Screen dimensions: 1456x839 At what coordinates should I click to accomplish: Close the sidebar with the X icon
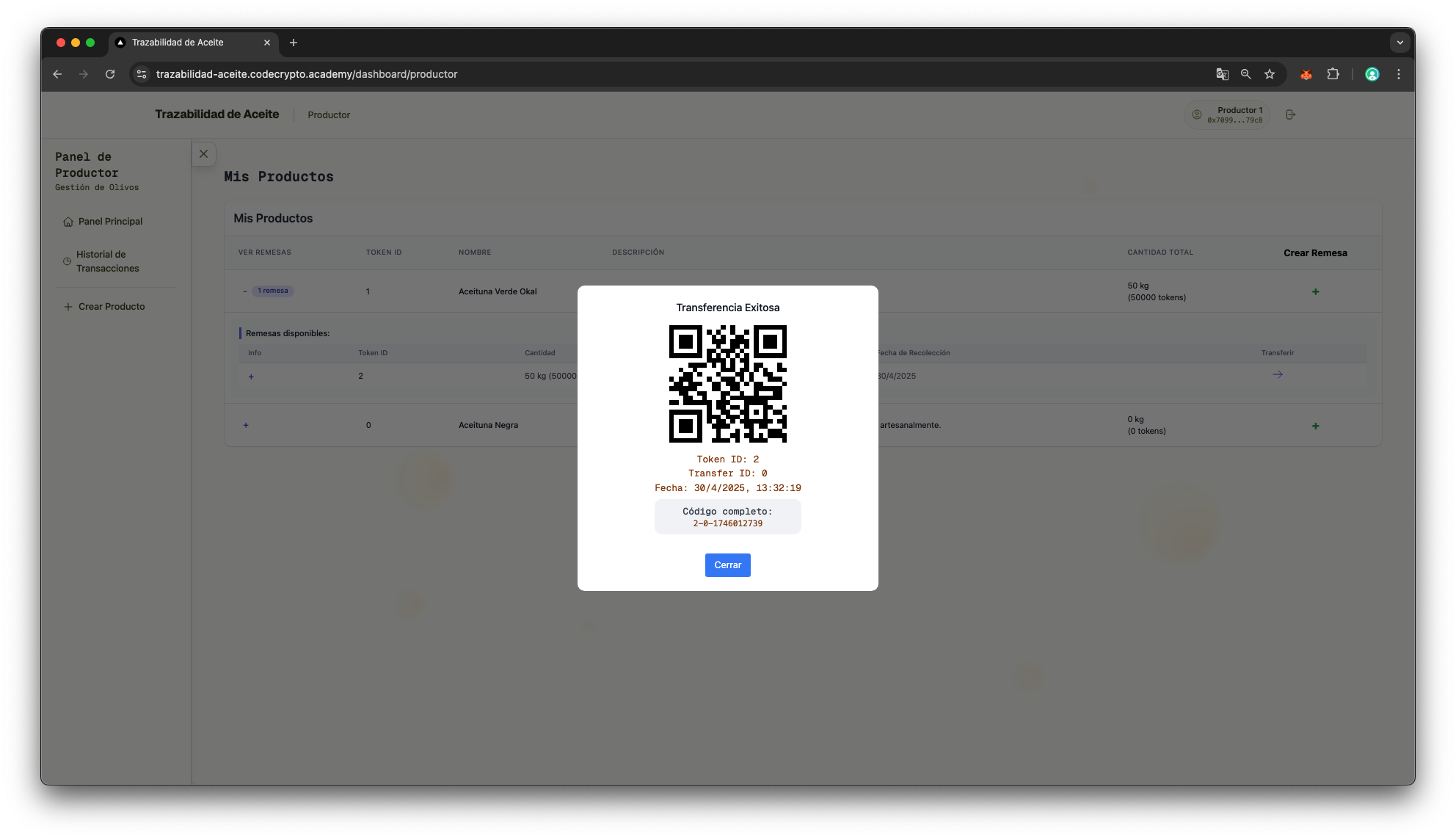204,154
